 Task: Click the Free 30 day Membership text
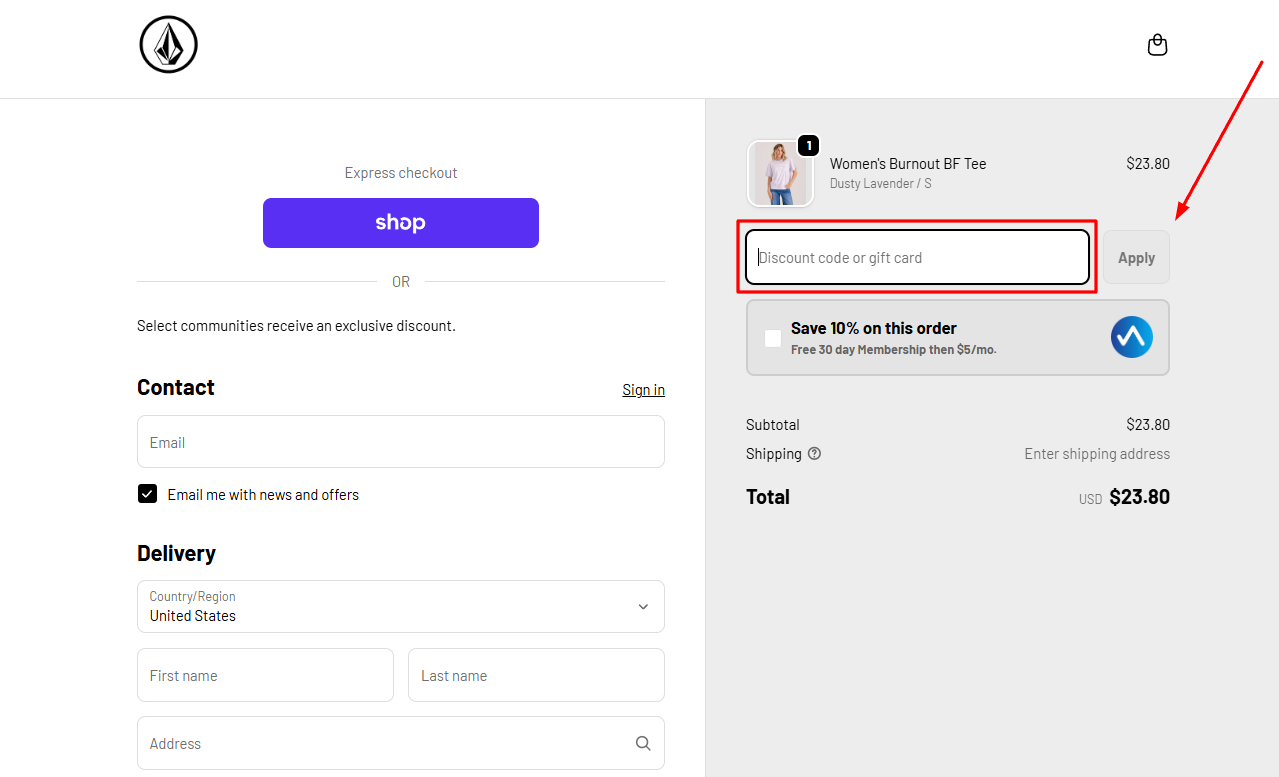(x=893, y=349)
